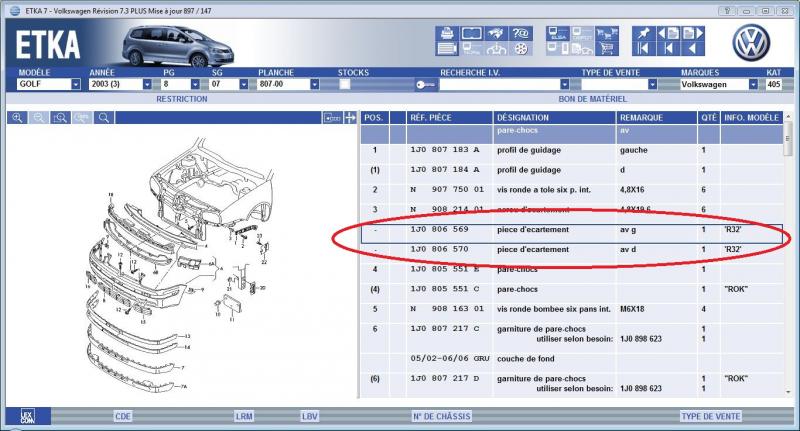The height and width of the screenshot is (431, 800).
Task: Click the N° DE CHÂSSIS button
Action: tap(442, 416)
